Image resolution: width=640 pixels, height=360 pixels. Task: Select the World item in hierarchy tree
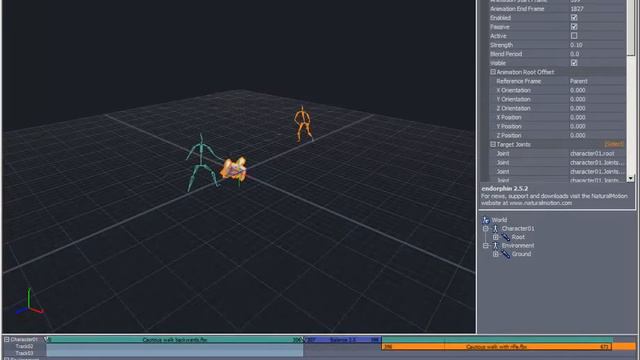tap(499, 220)
